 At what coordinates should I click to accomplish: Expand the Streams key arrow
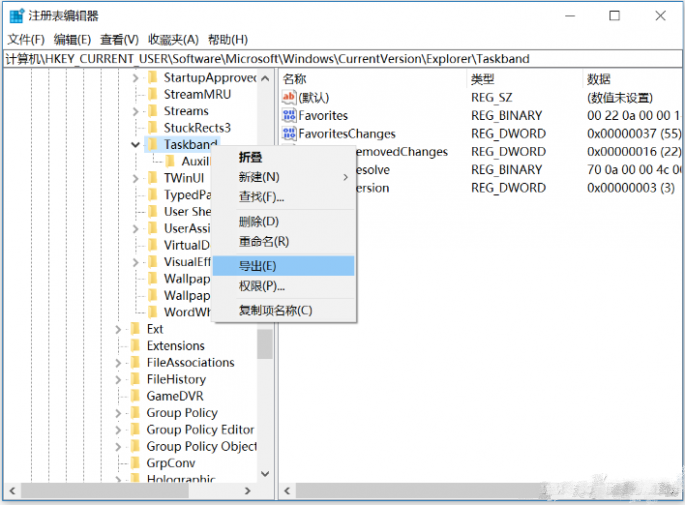pos(135,111)
